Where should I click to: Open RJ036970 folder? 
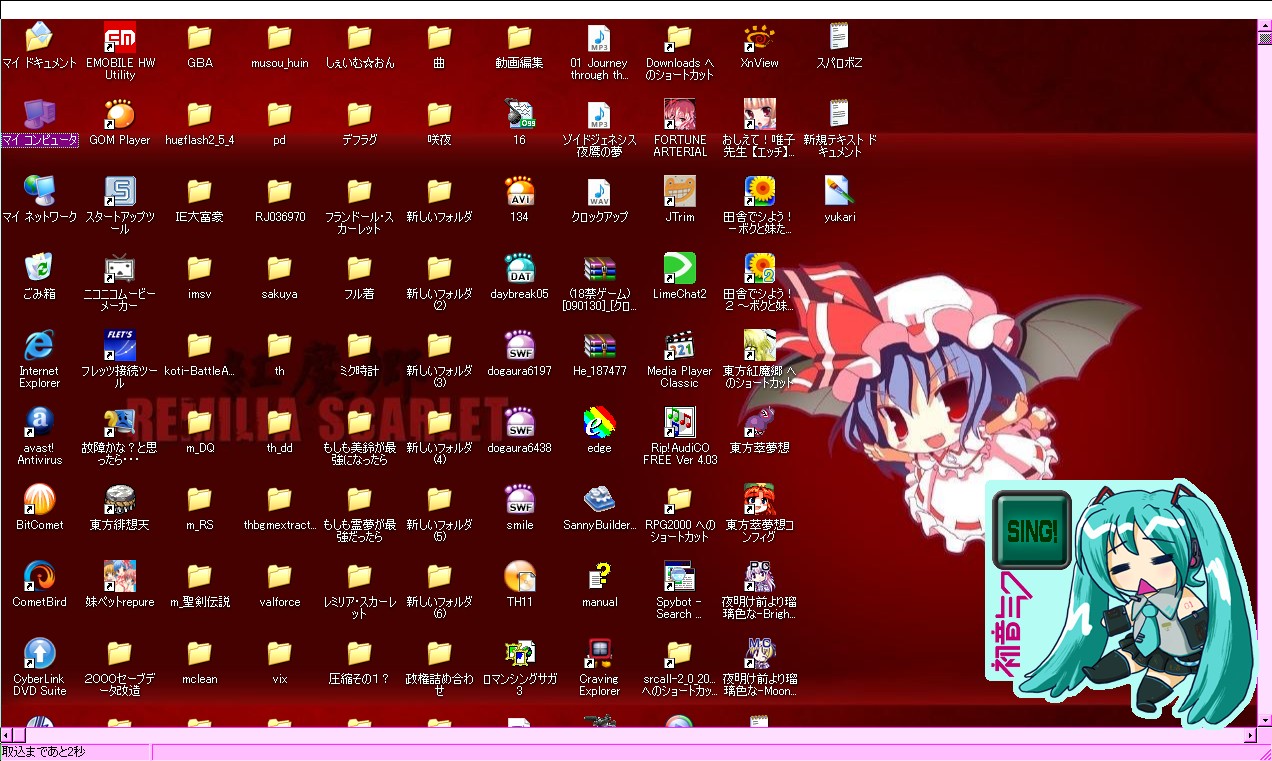coord(279,192)
